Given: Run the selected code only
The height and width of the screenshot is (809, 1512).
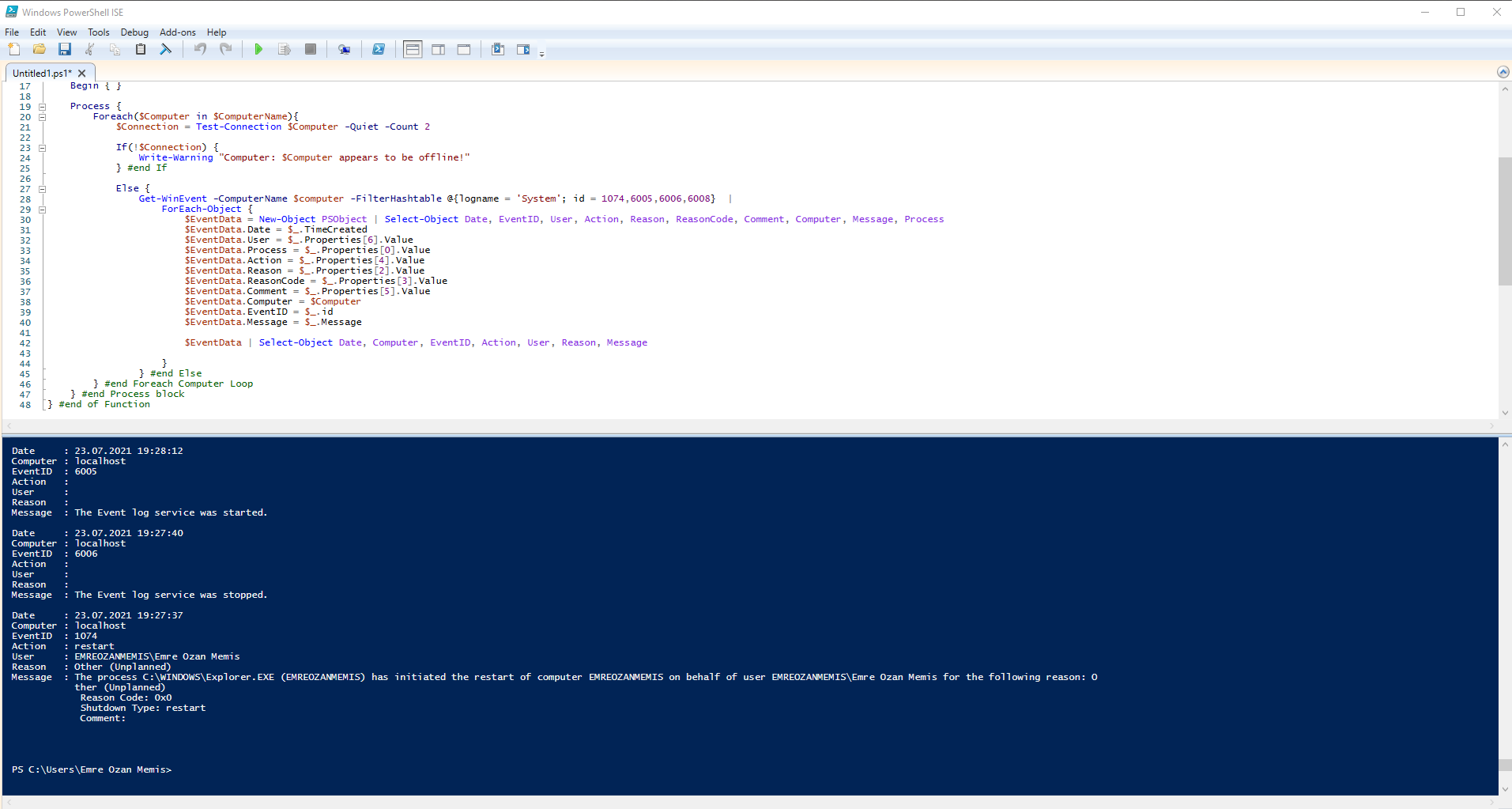Looking at the screenshot, I should coord(284,49).
